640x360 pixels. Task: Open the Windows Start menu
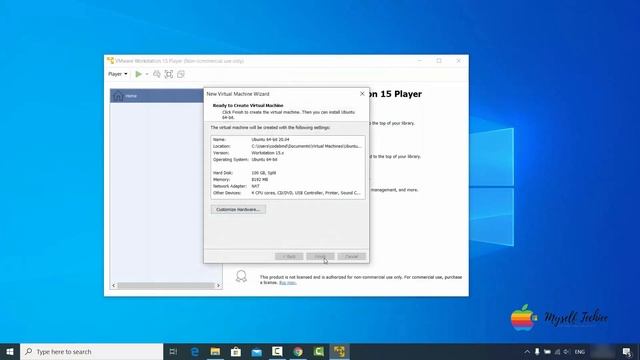10,351
